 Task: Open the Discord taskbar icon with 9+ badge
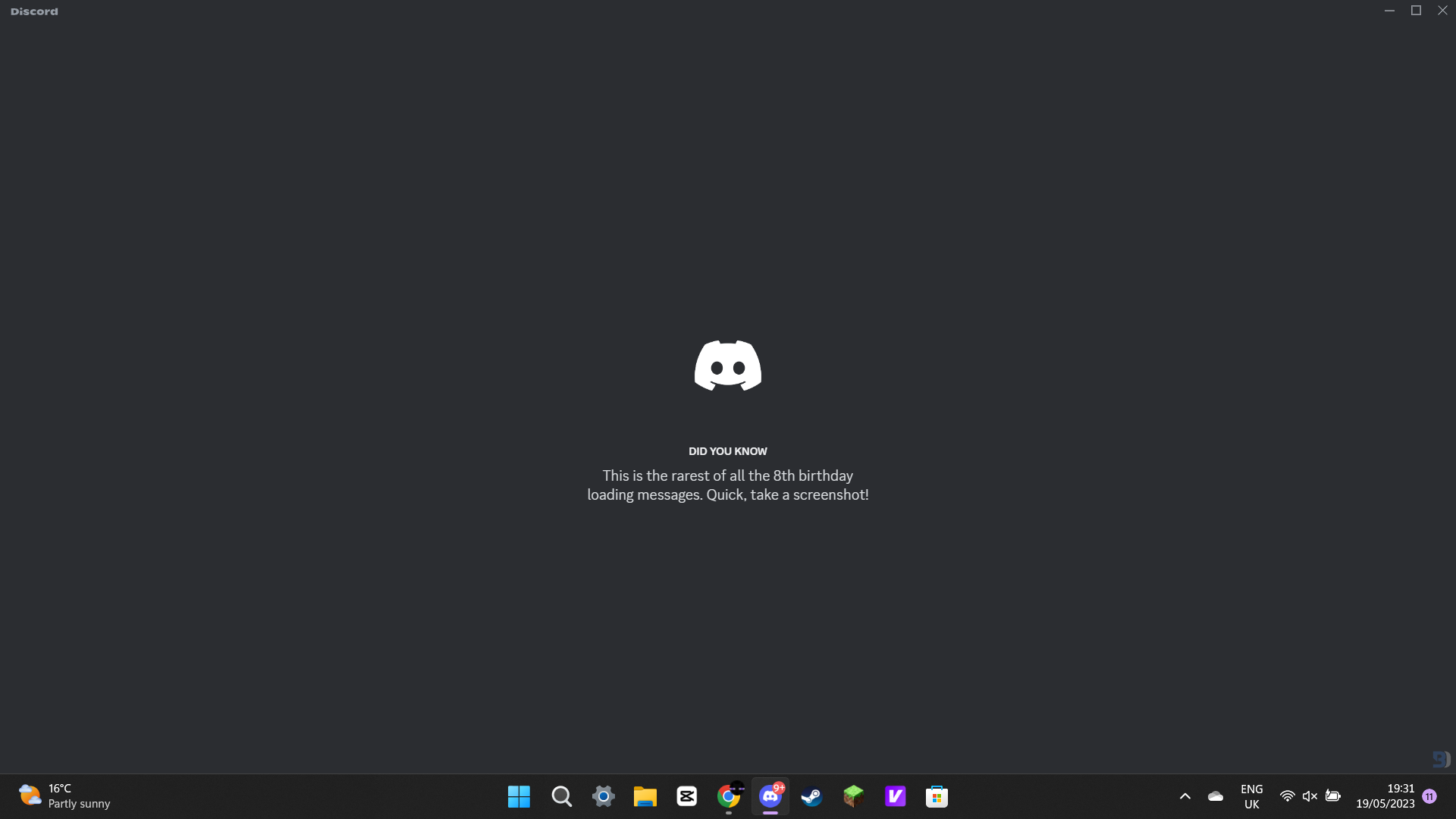(x=770, y=796)
